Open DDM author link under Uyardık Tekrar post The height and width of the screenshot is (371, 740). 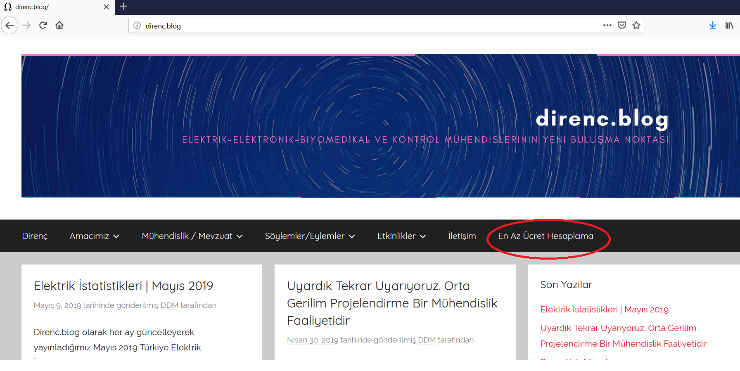click(x=427, y=340)
